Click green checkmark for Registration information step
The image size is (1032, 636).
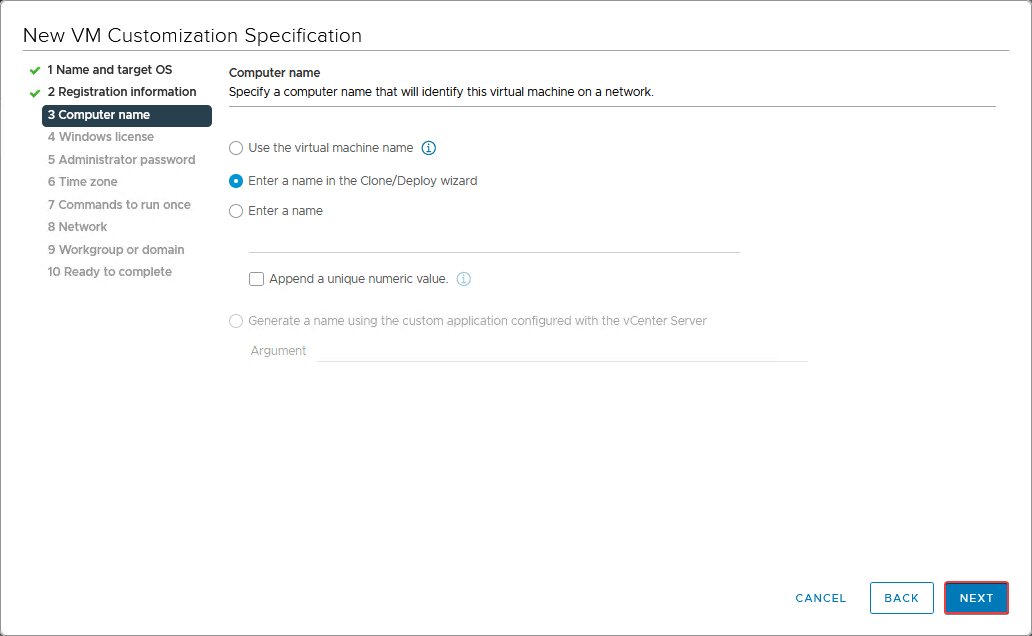tap(35, 93)
